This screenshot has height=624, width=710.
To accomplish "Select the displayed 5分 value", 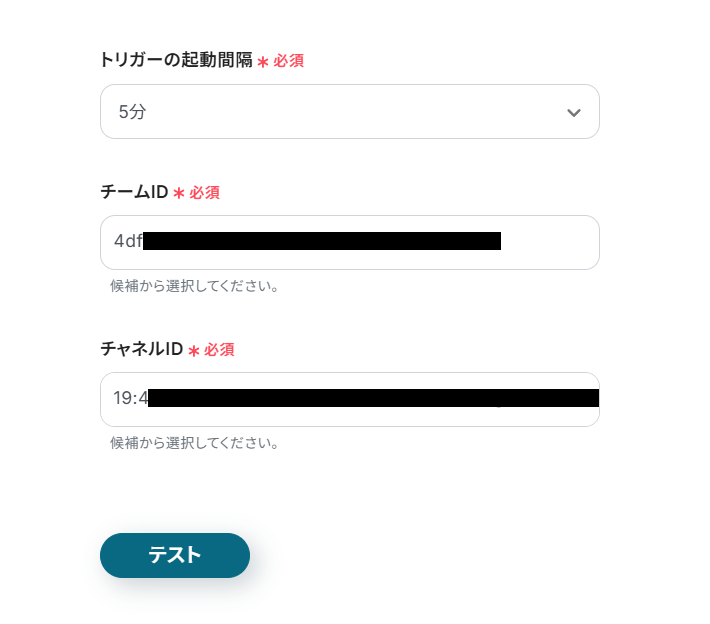I will click(132, 112).
